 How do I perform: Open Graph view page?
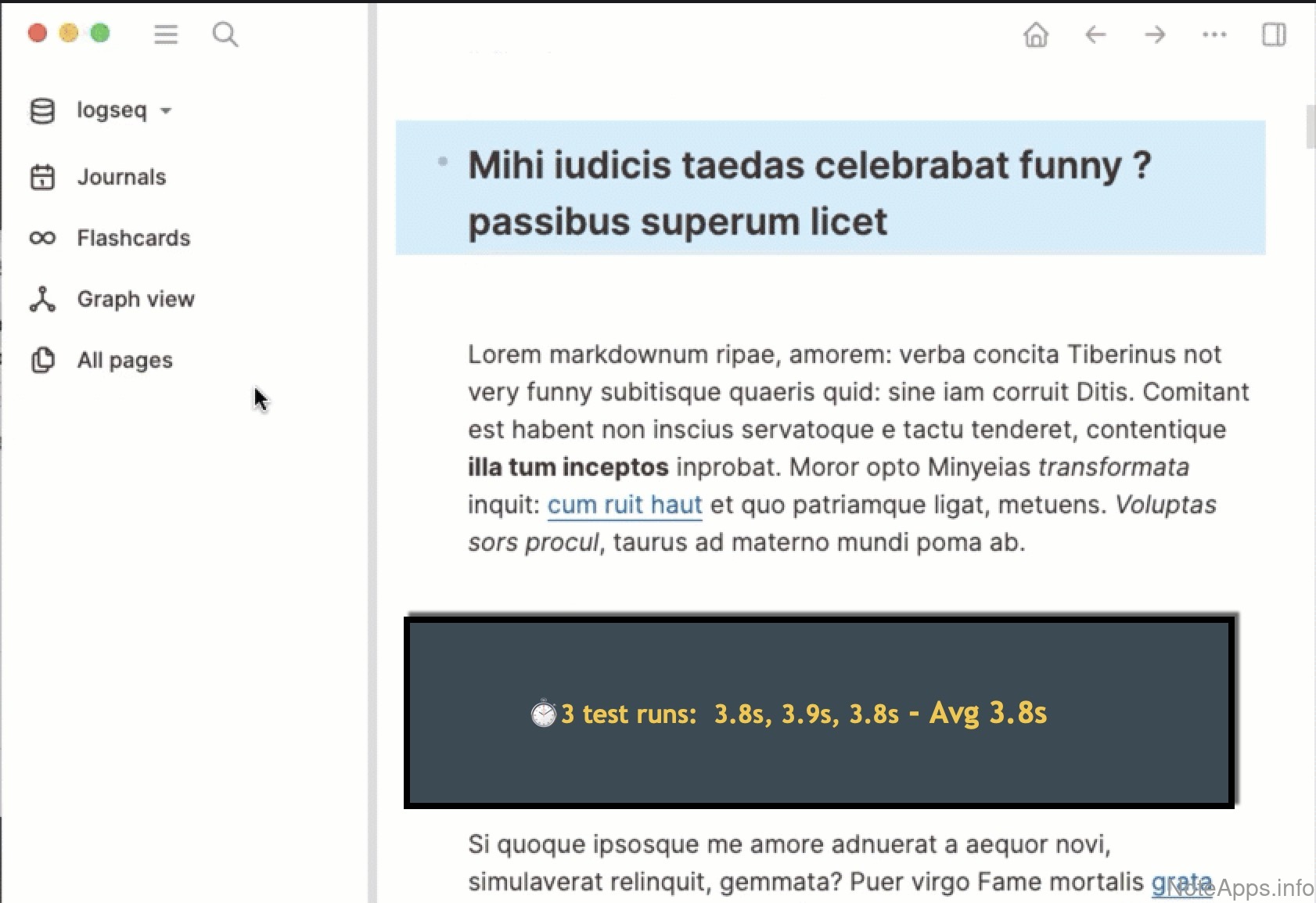click(135, 299)
